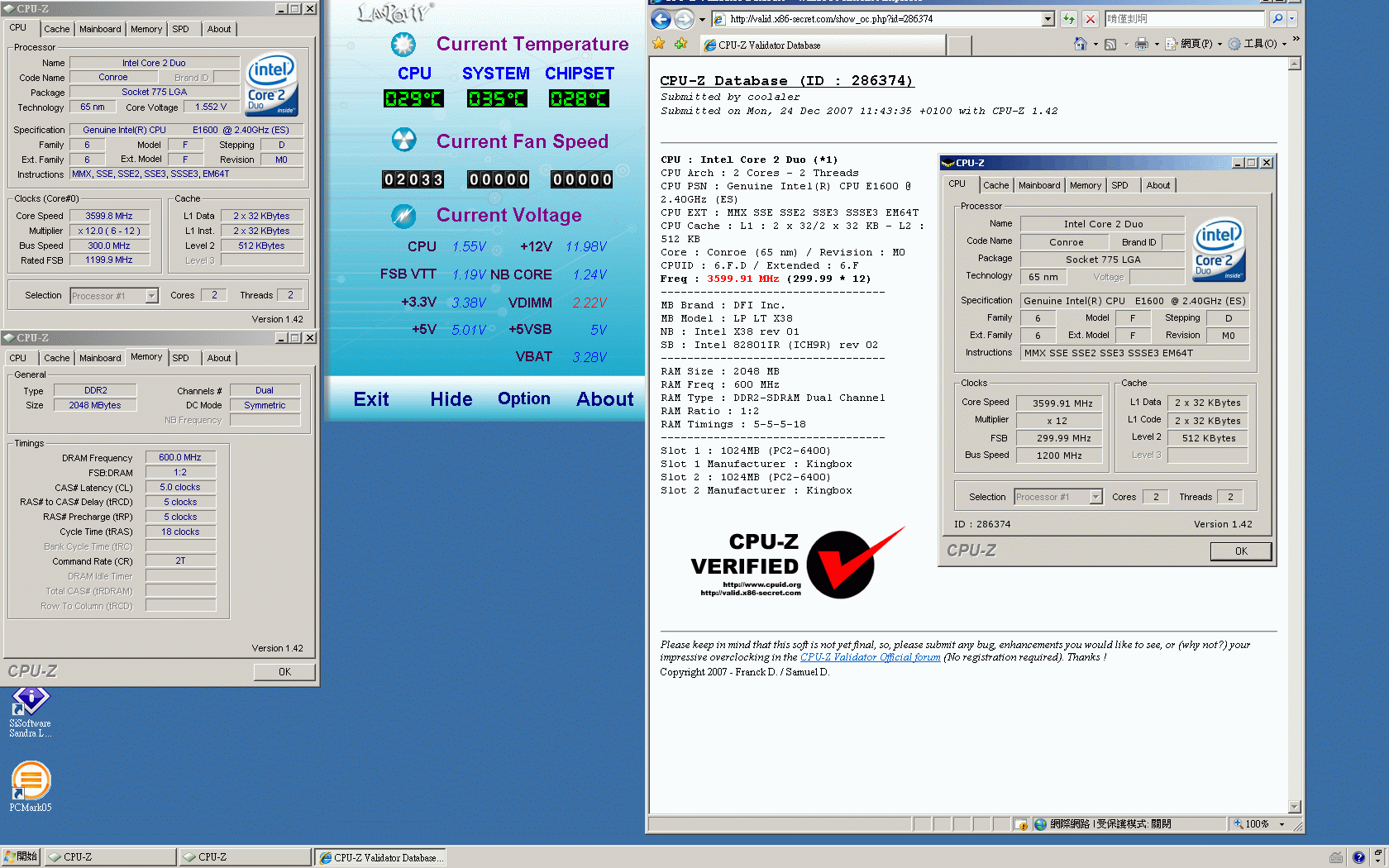Switch to the Mainboard tab in top CPU-Z
Image resolution: width=1389 pixels, height=868 pixels.
click(100, 29)
